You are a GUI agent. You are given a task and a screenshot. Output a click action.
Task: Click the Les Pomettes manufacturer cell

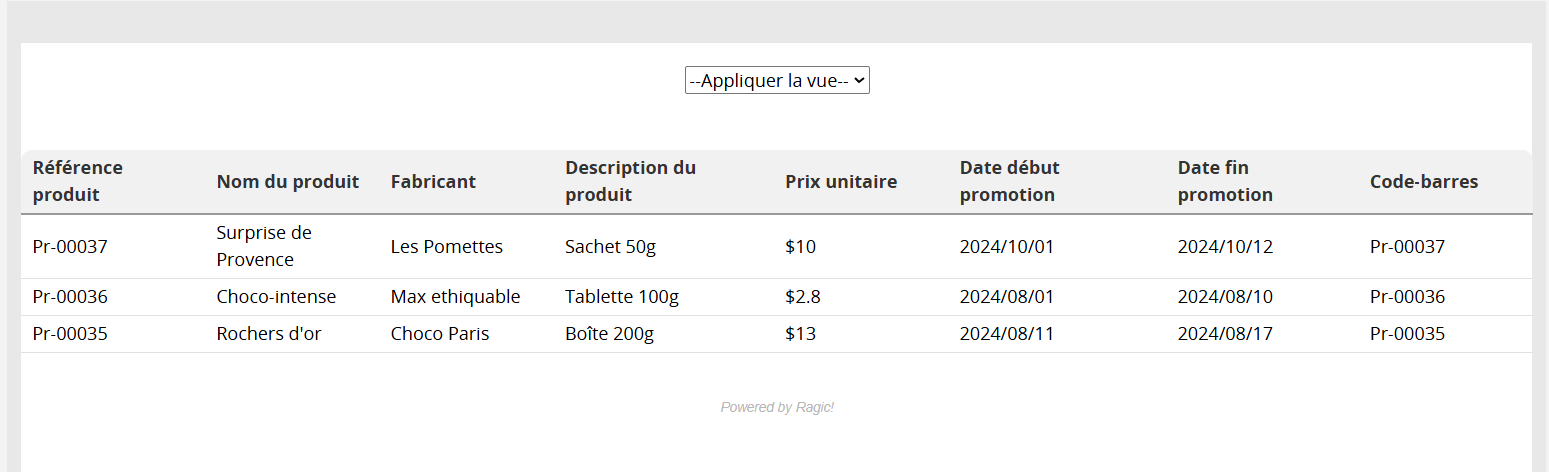tap(447, 246)
